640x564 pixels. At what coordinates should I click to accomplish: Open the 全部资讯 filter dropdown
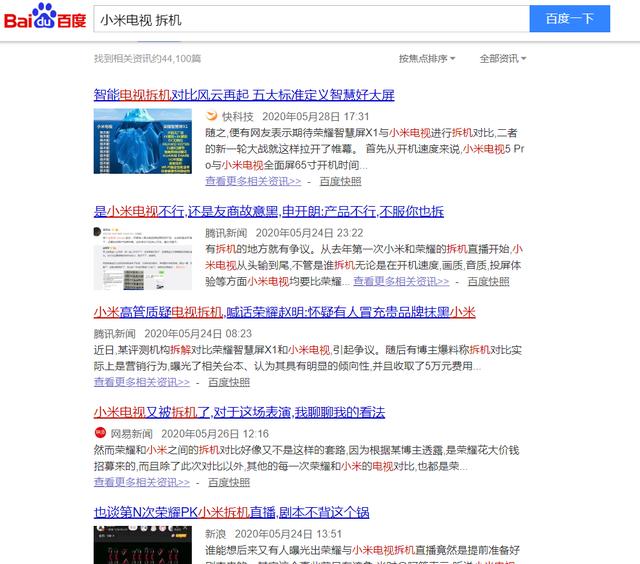(502, 58)
